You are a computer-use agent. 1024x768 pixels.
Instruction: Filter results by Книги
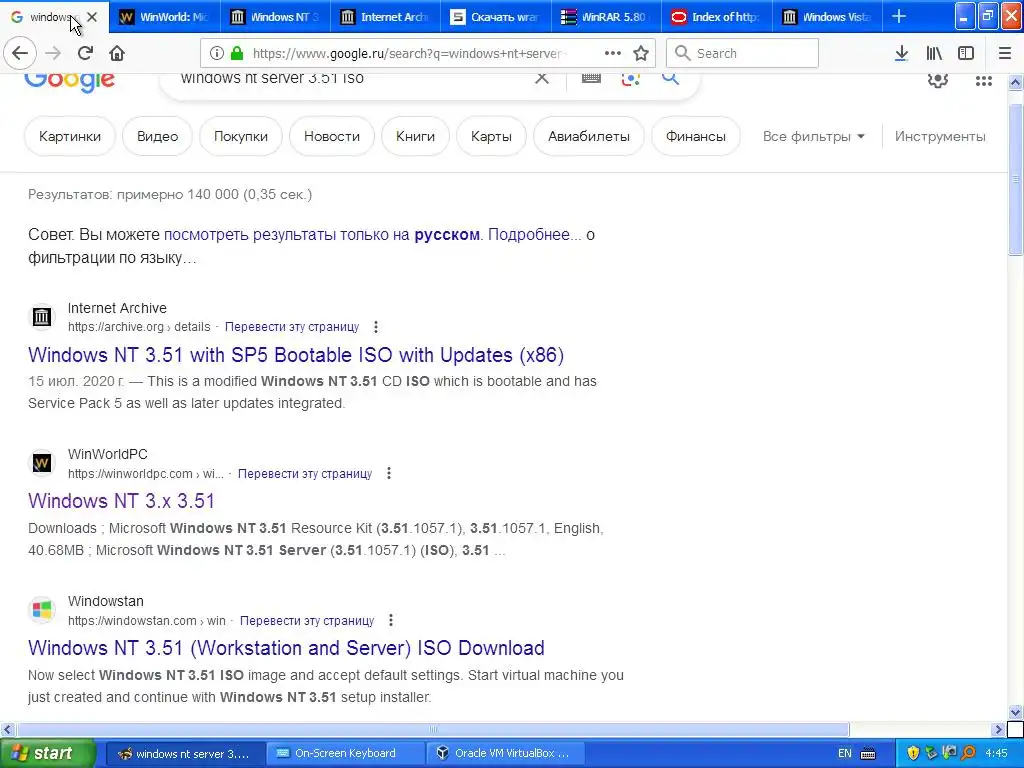coord(415,136)
